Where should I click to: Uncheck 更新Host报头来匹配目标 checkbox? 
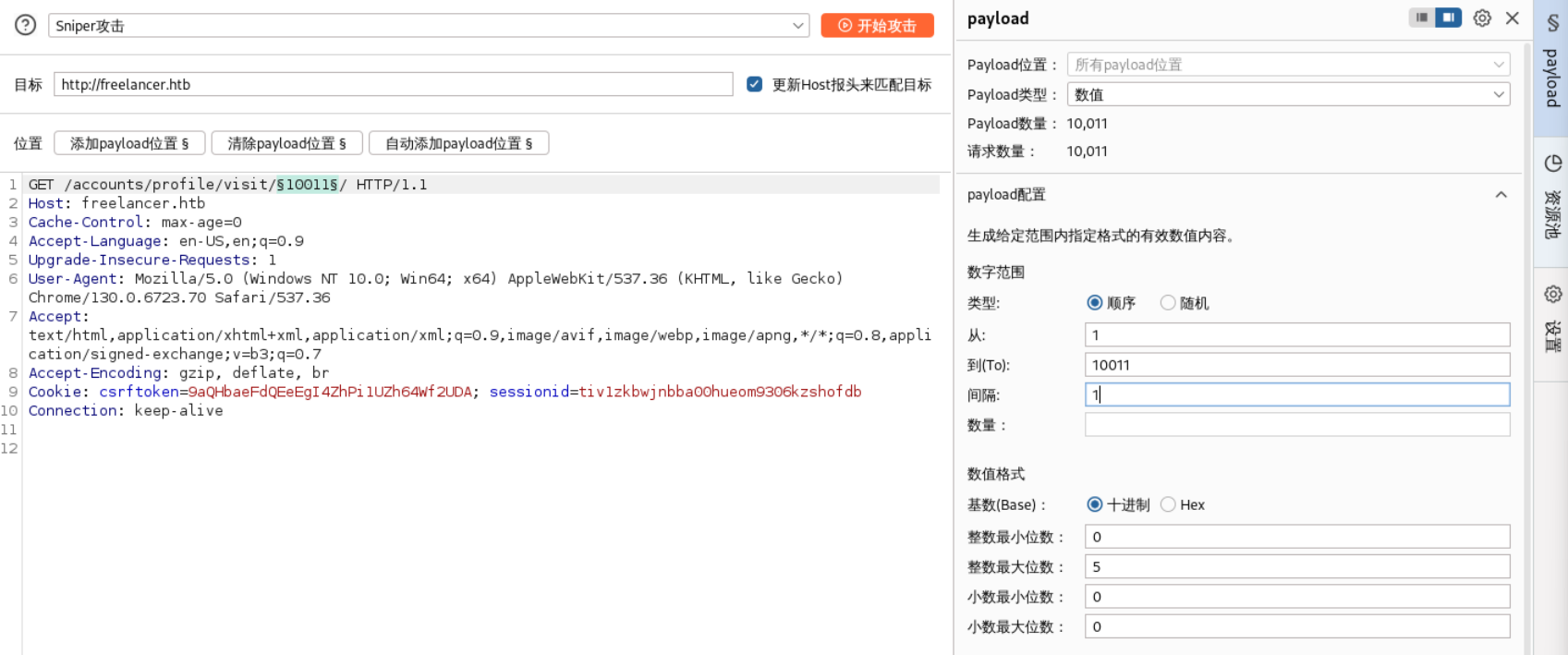[x=755, y=84]
